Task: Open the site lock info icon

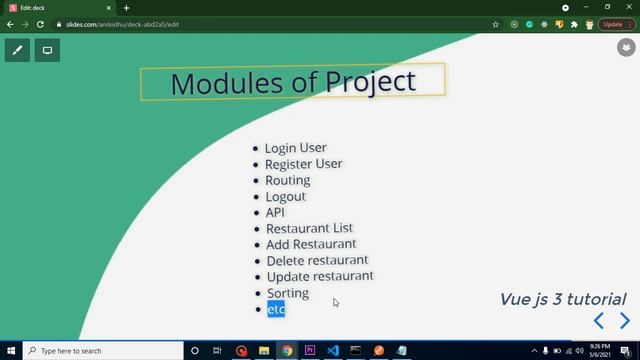Action: tap(59, 24)
